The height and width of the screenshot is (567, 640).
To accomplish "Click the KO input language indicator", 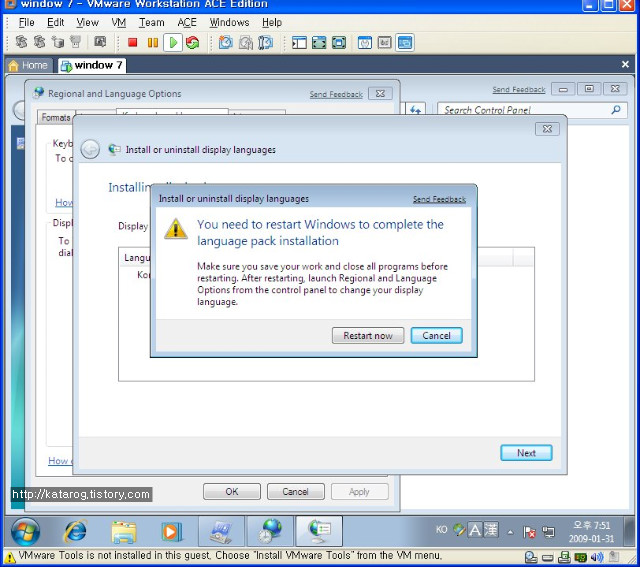I will pos(441,529).
